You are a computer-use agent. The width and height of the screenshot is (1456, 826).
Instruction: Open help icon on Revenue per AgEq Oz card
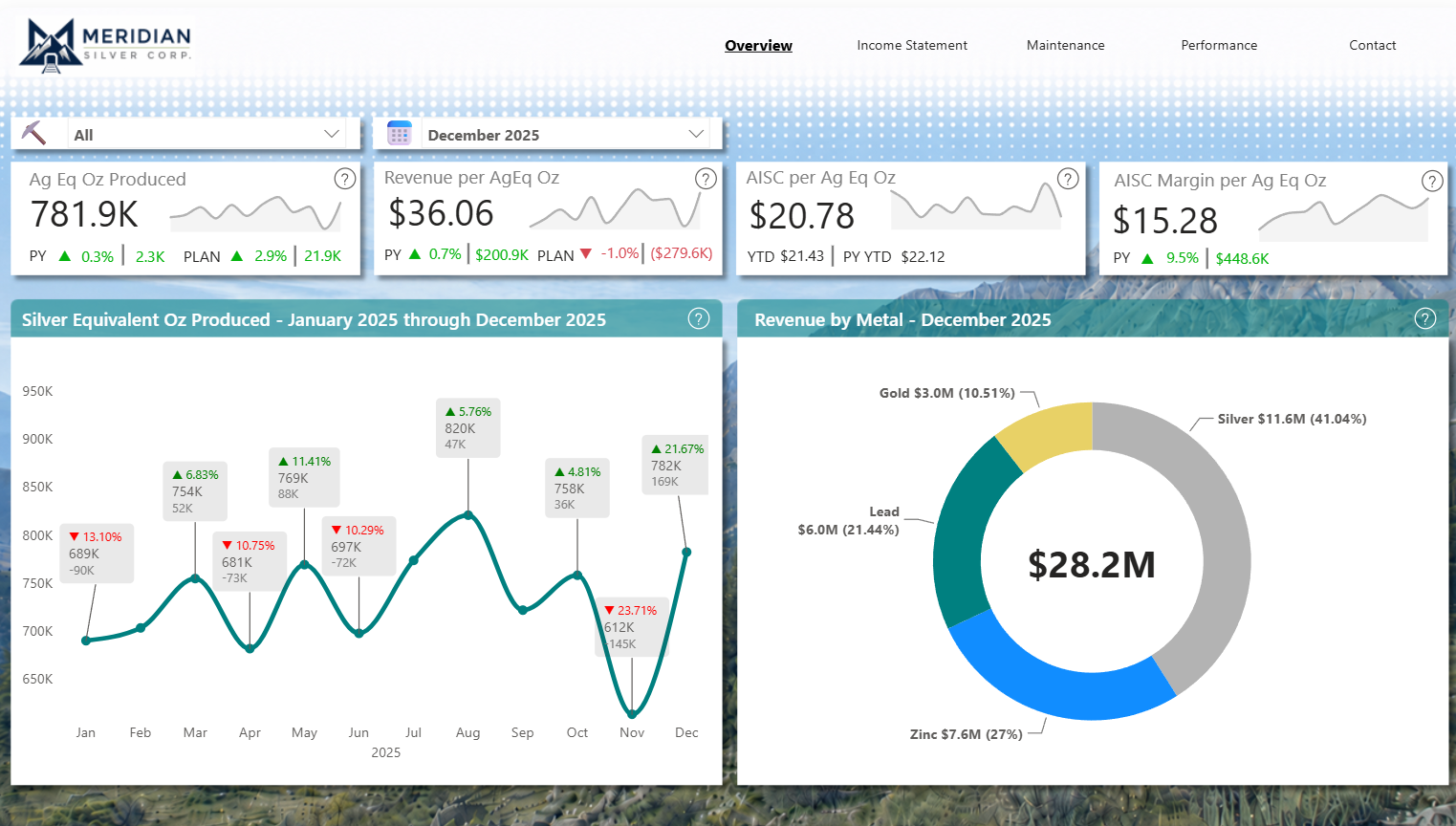pos(706,179)
